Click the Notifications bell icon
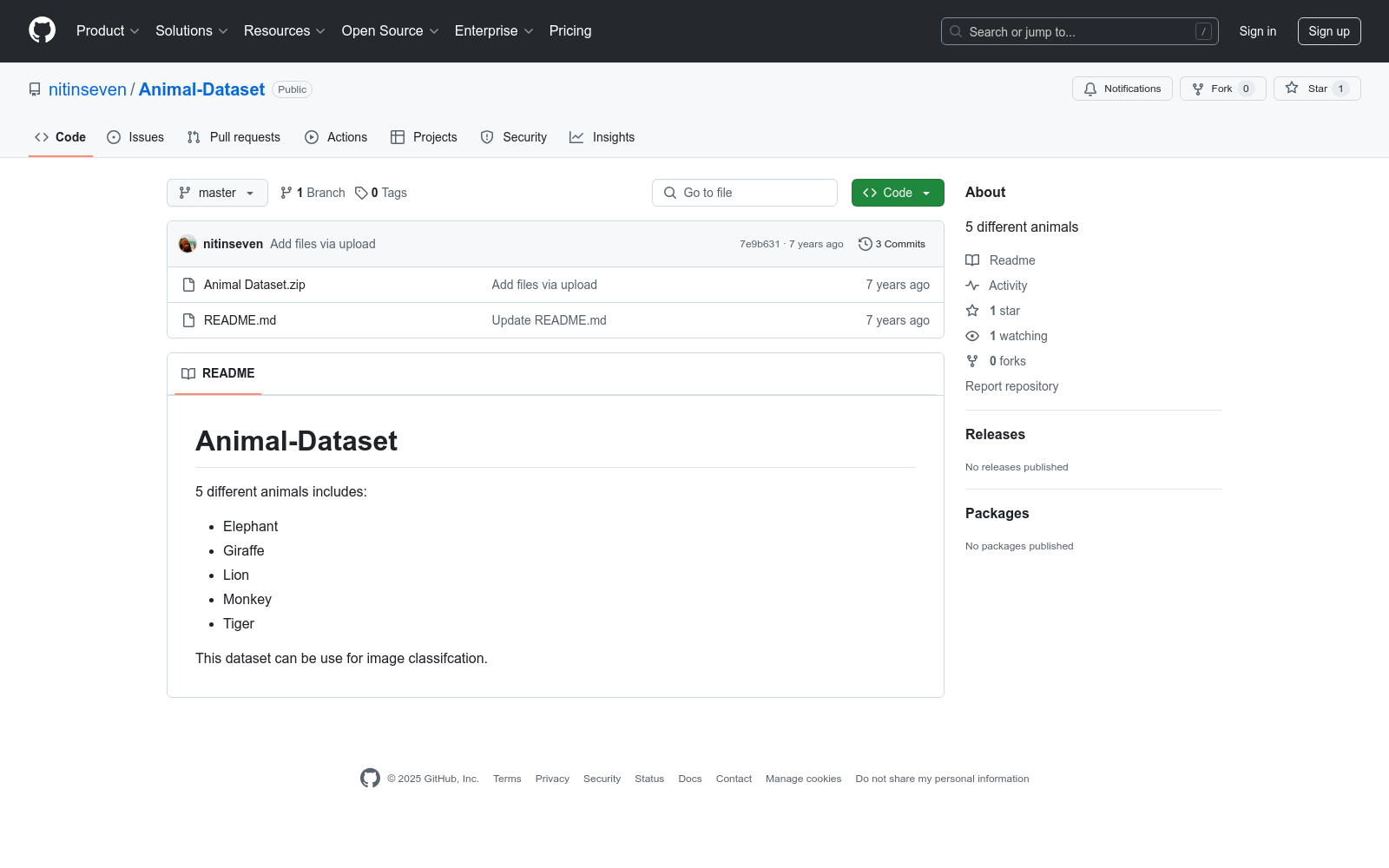Image resolution: width=1389 pixels, height=868 pixels. [x=1090, y=89]
